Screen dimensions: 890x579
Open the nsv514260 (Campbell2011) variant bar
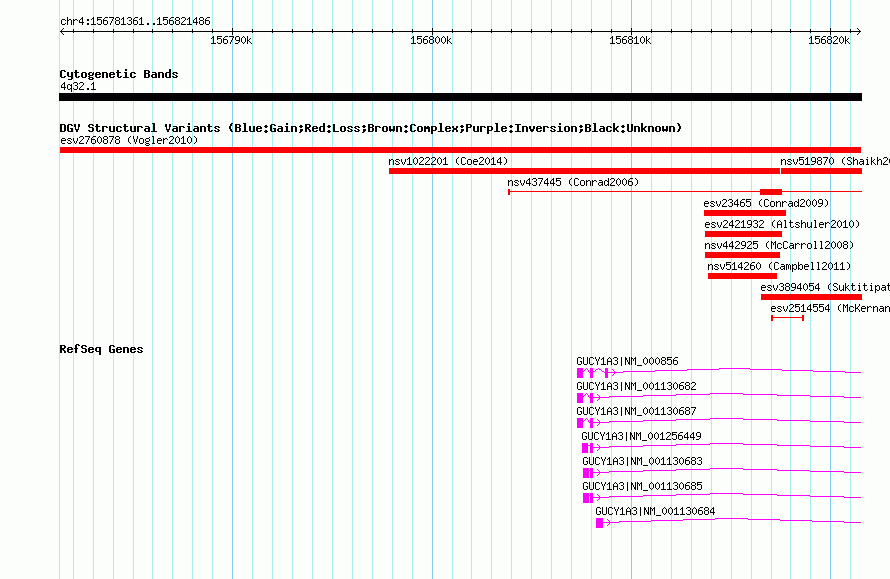(x=742, y=276)
